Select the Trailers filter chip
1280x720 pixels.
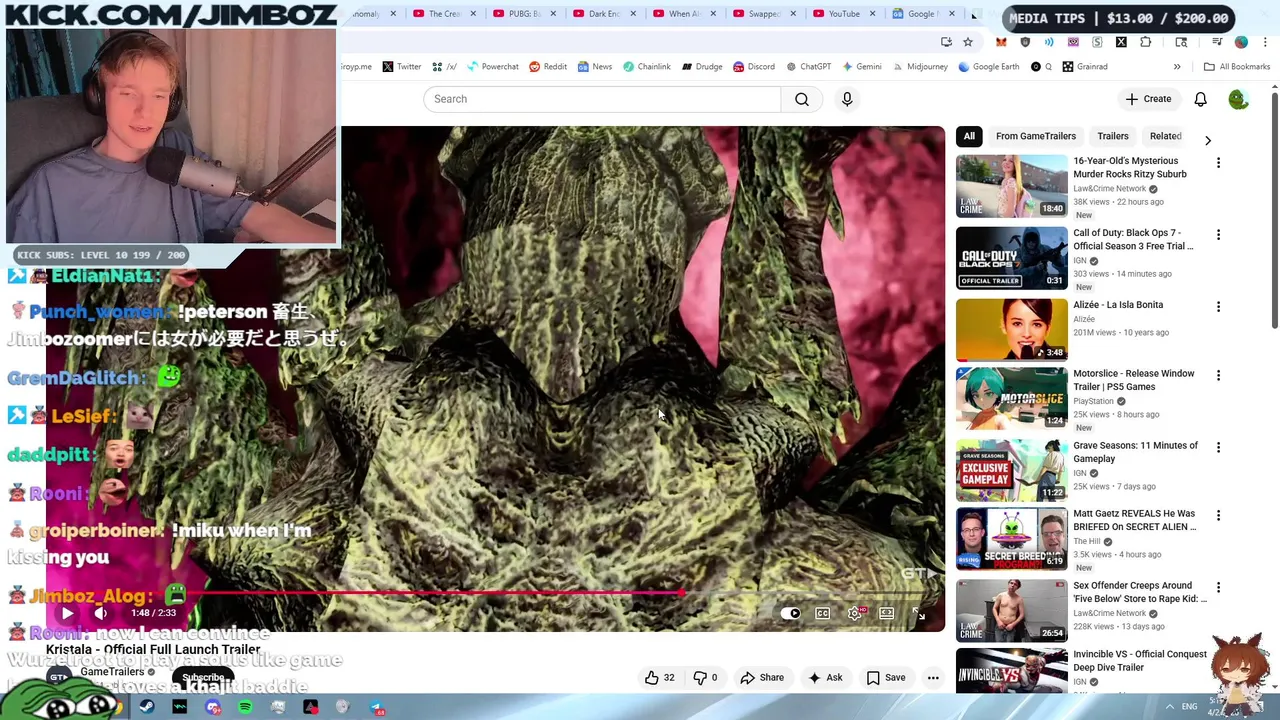pyautogui.click(x=1113, y=136)
